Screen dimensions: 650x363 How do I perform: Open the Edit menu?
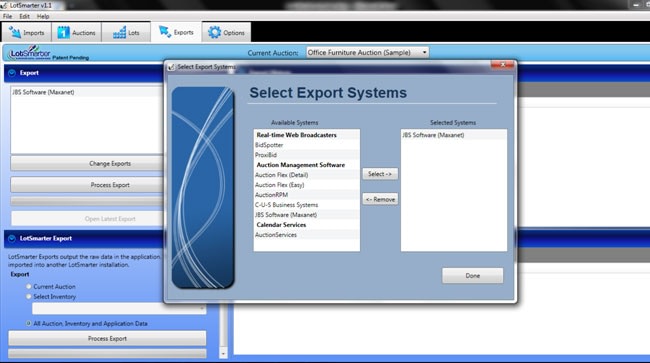[24, 16]
